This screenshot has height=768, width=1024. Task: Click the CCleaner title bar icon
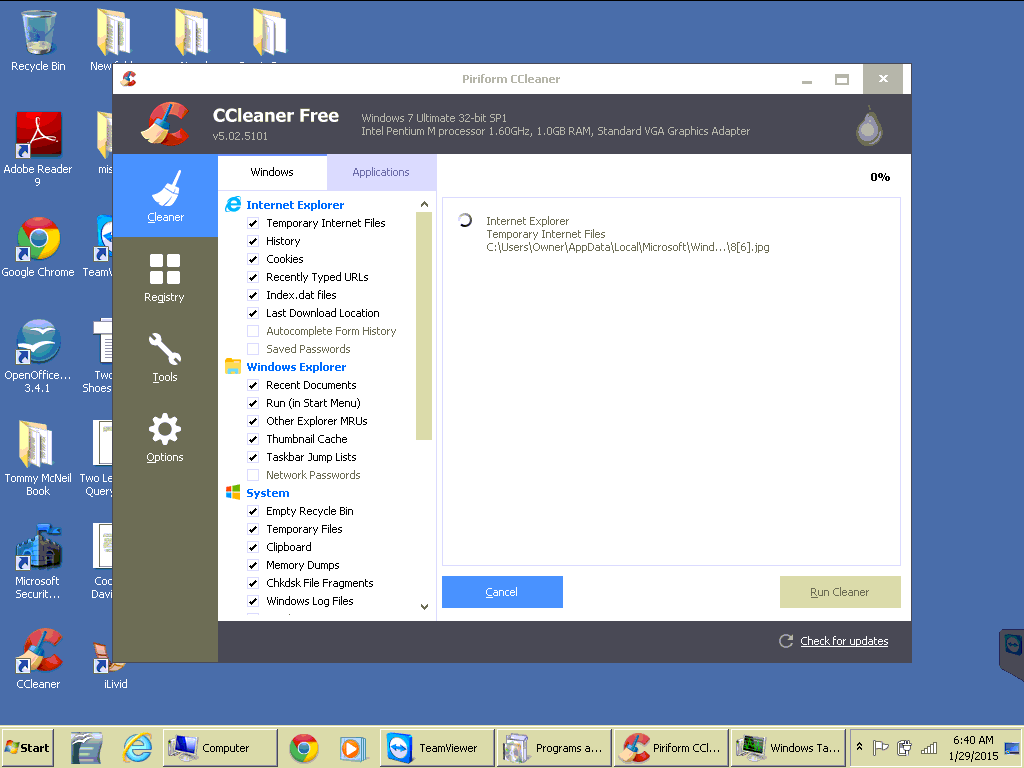coord(129,79)
